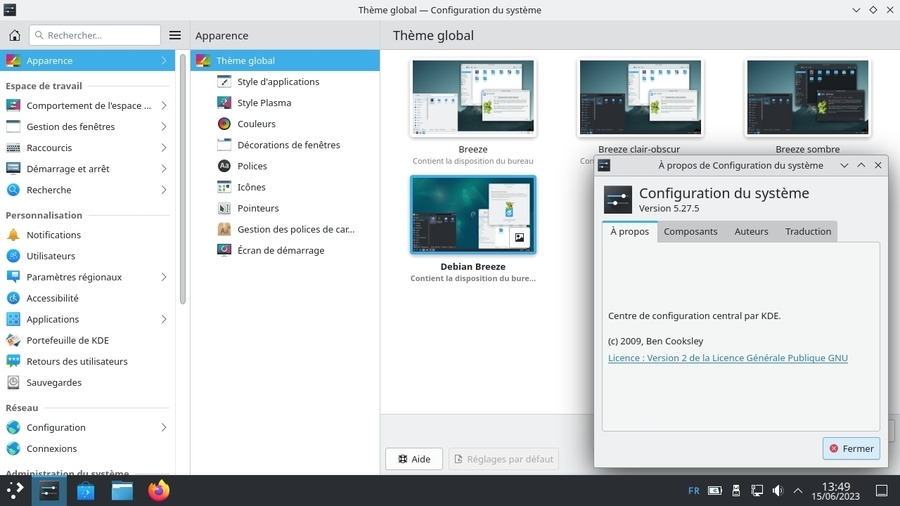Expand Comportement de l'espace chevron
This screenshot has width=900, height=506.
[x=164, y=106]
